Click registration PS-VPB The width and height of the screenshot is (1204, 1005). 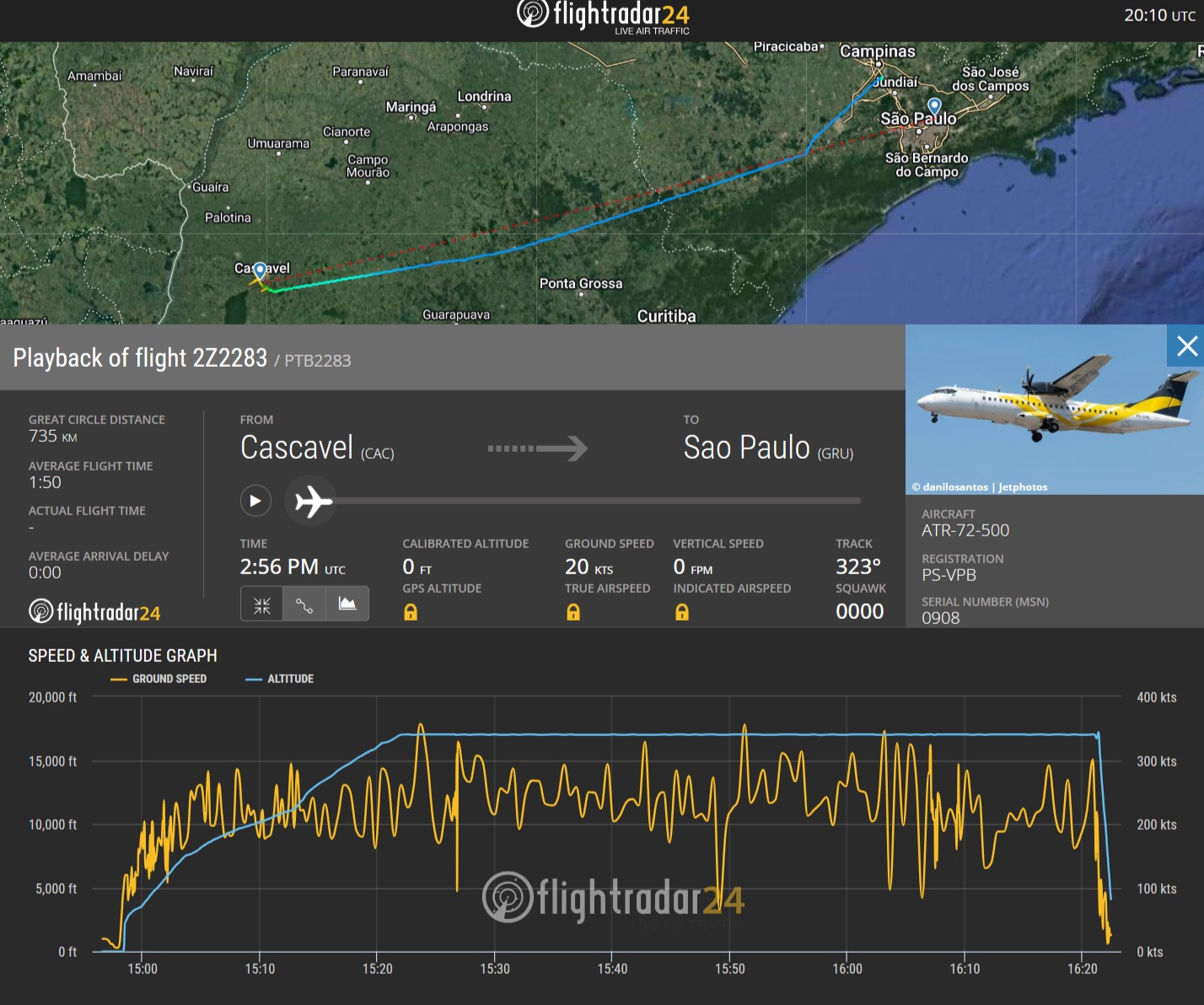pyautogui.click(x=949, y=575)
